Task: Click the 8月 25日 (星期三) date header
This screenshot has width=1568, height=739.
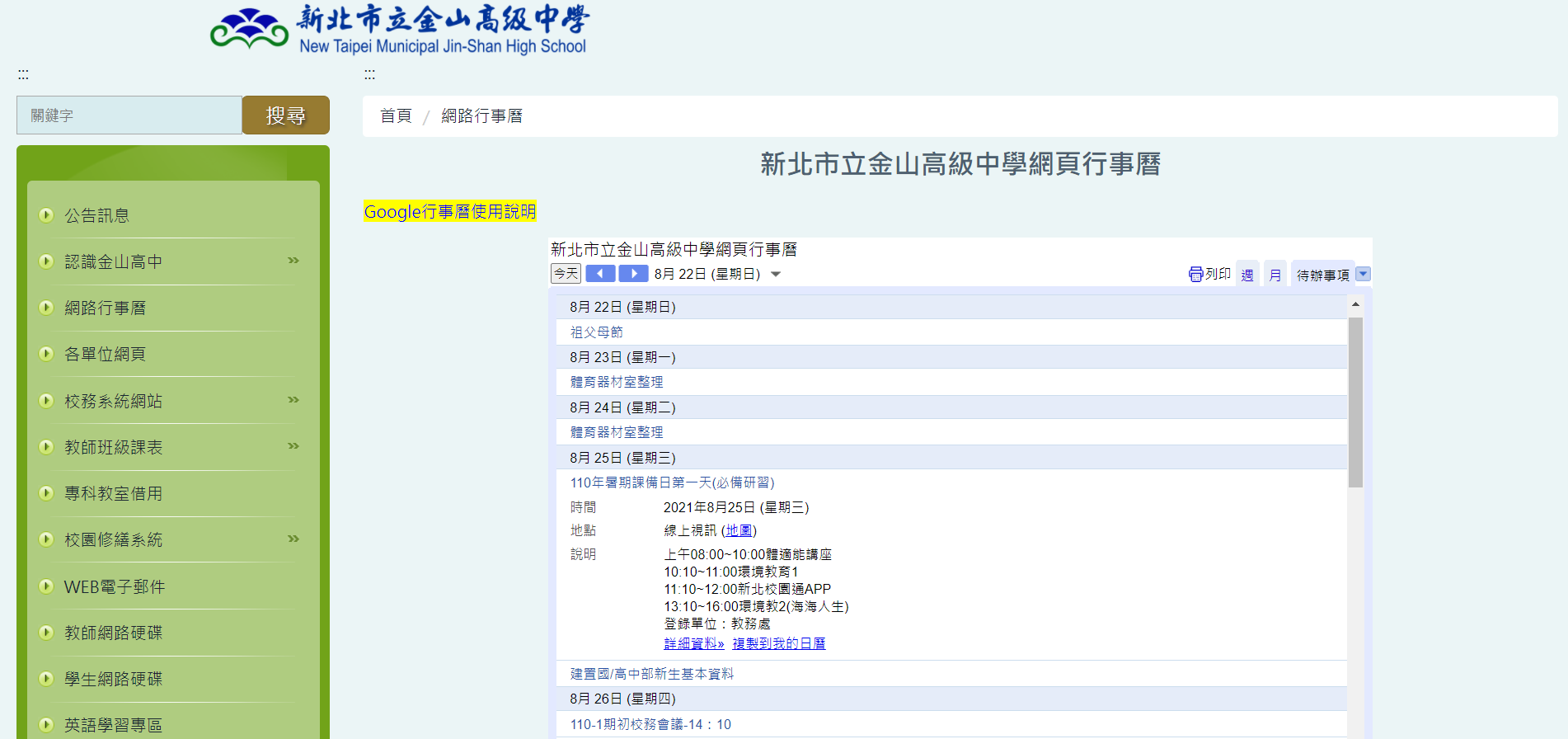Action: pos(951,458)
